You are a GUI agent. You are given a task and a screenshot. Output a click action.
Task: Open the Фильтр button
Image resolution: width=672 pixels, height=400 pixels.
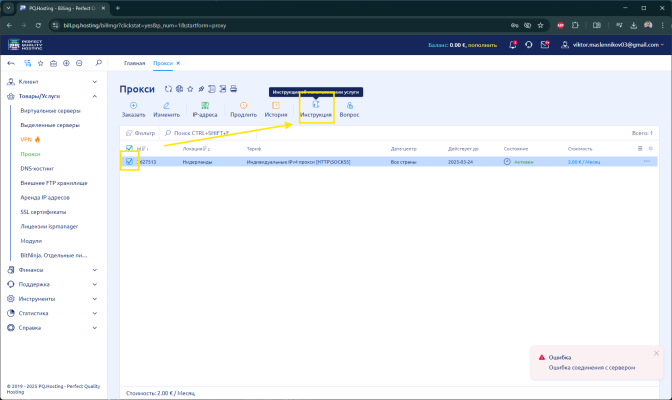point(140,132)
